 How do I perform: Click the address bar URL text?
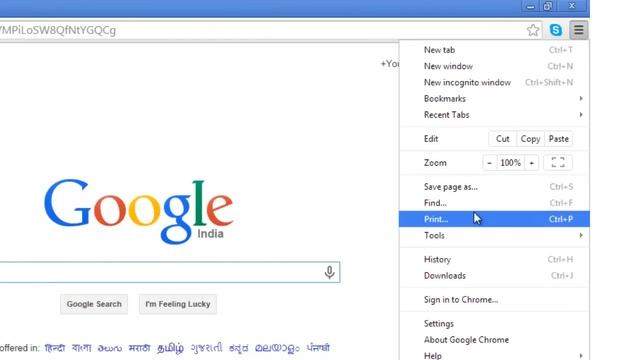click(x=58, y=30)
